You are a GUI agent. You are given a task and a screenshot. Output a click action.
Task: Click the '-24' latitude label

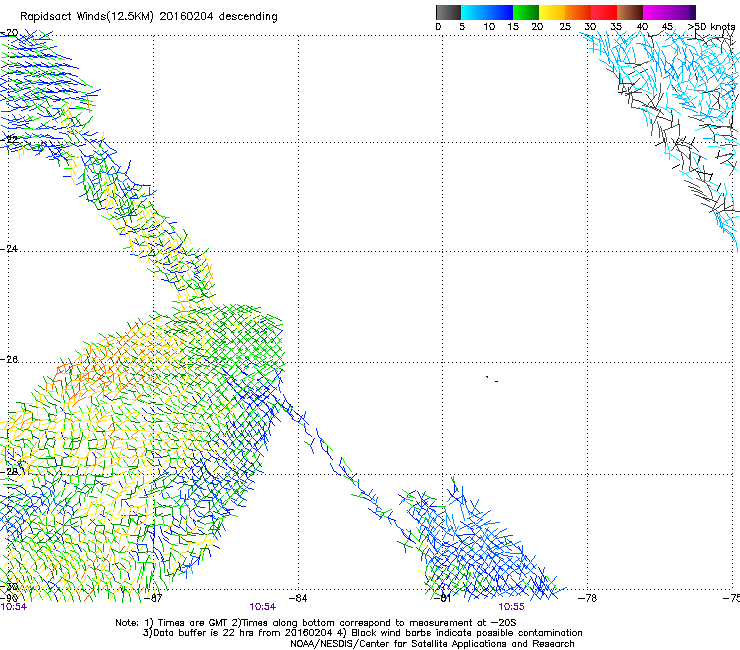pyautogui.click(x=9, y=248)
